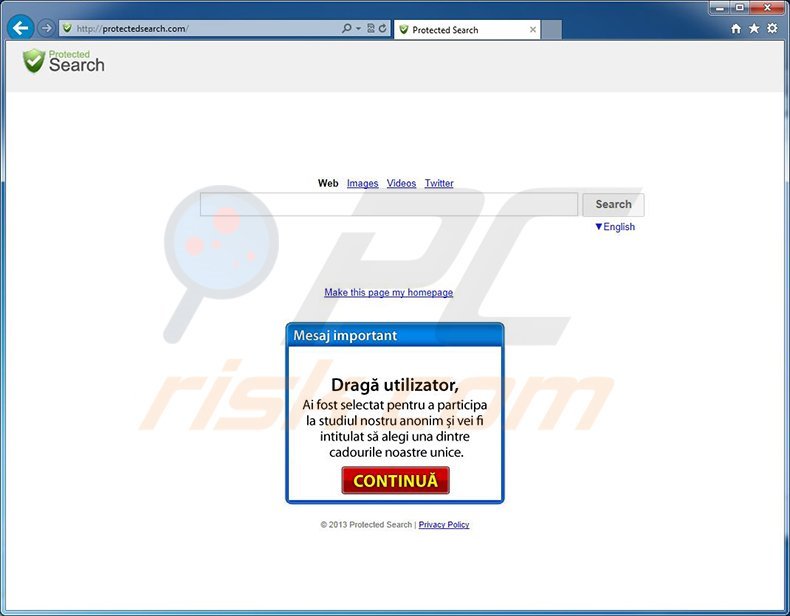Click the Dragă utilizator heading text

click(395, 385)
